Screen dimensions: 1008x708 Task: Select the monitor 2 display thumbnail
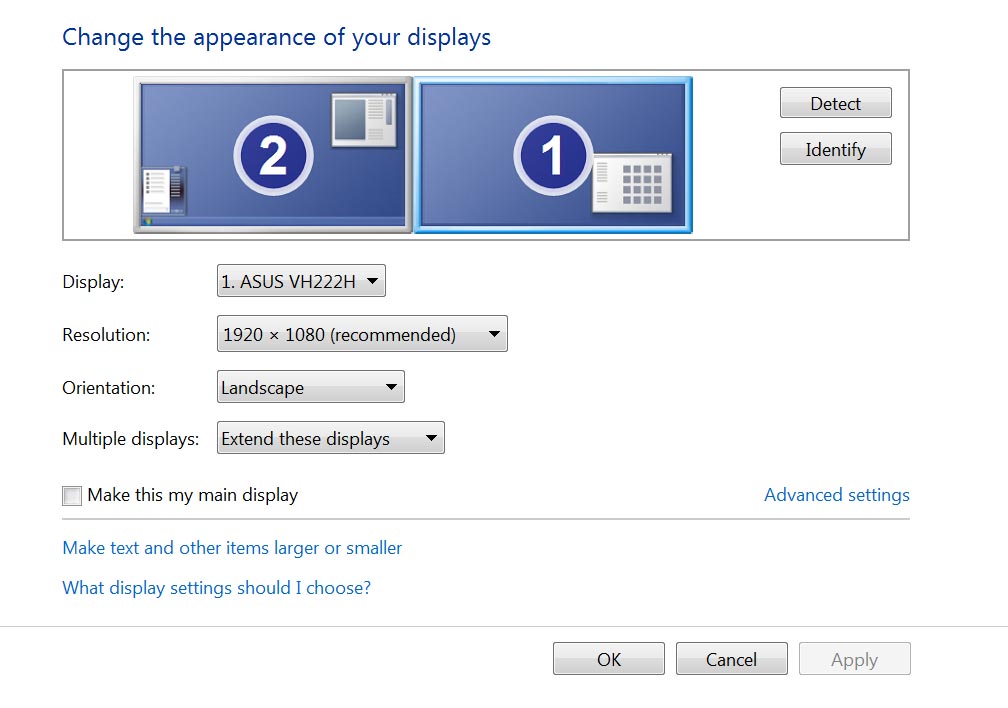click(x=273, y=155)
